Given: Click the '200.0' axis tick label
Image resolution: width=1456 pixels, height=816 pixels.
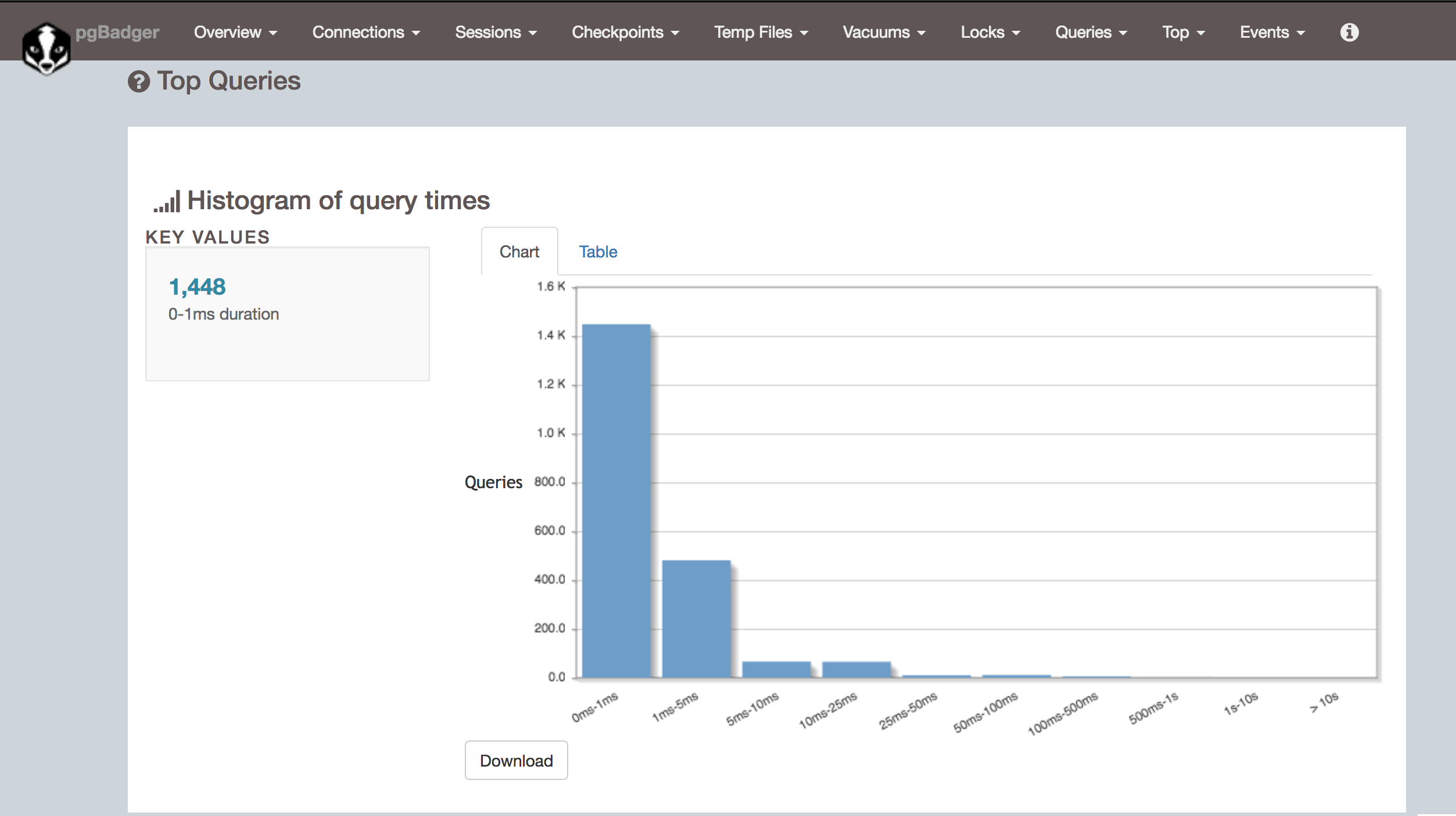Looking at the screenshot, I should point(550,628).
